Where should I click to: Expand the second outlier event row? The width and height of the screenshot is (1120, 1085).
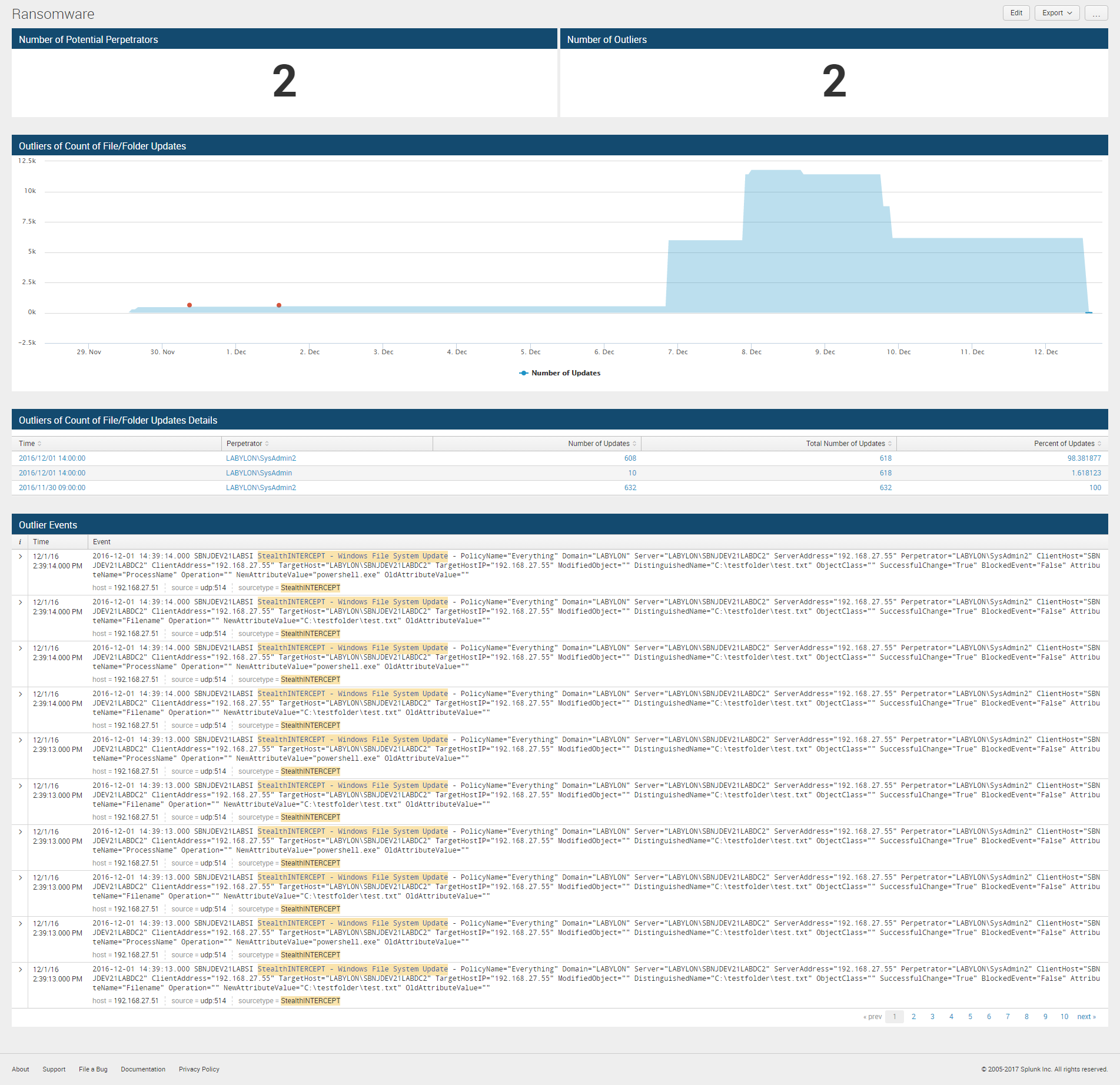click(x=20, y=603)
